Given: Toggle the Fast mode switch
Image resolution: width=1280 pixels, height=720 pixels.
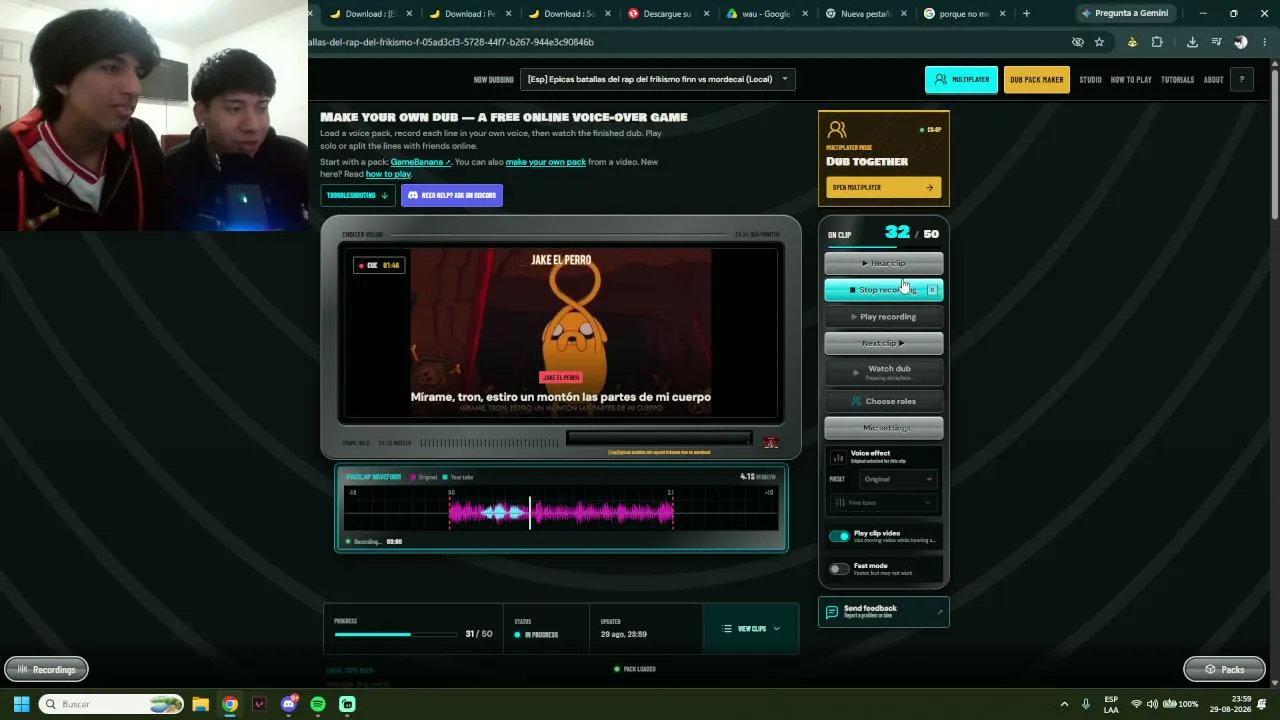Looking at the screenshot, I should pos(839,569).
